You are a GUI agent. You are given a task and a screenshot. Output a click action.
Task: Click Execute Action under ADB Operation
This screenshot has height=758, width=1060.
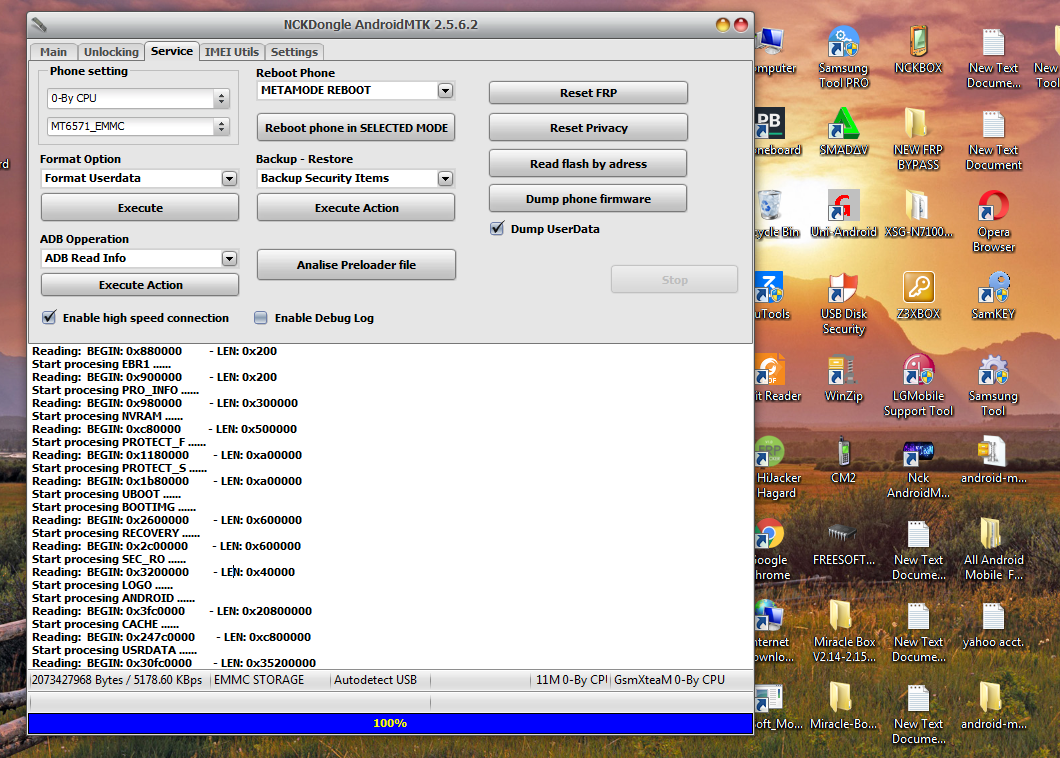point(140,285)
